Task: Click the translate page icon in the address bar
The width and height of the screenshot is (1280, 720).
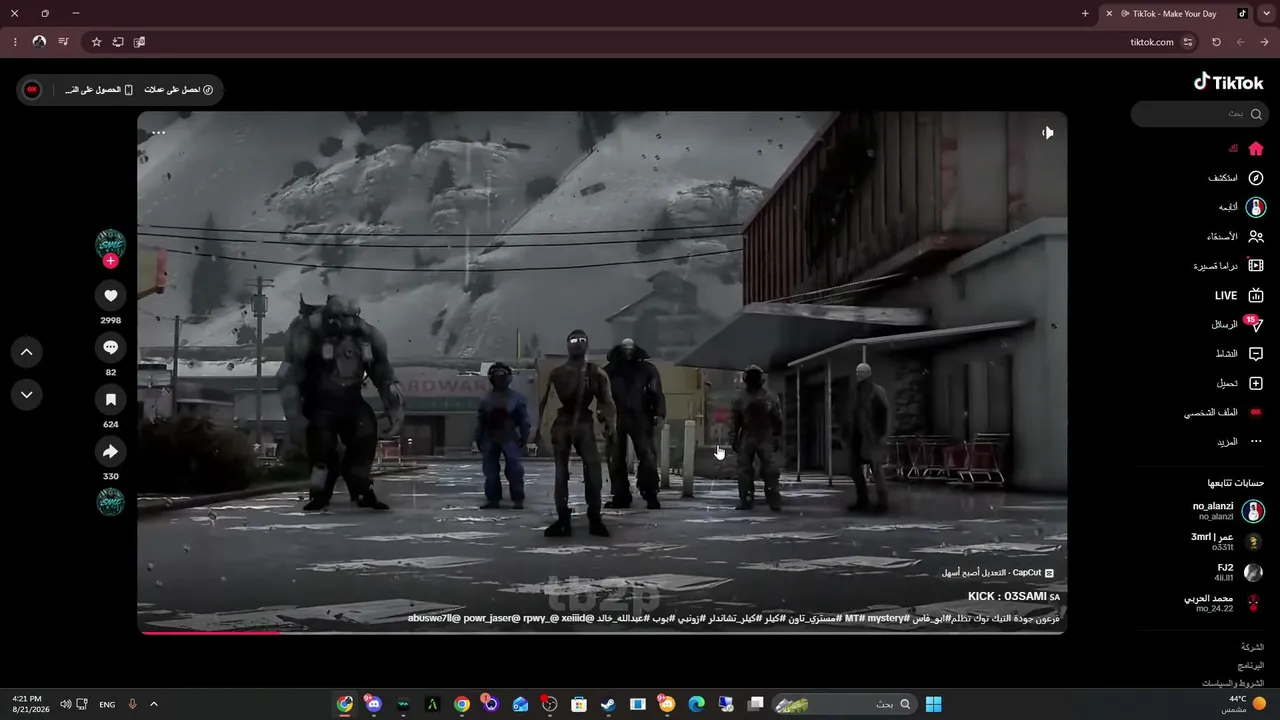Action: tap(139, 42)
